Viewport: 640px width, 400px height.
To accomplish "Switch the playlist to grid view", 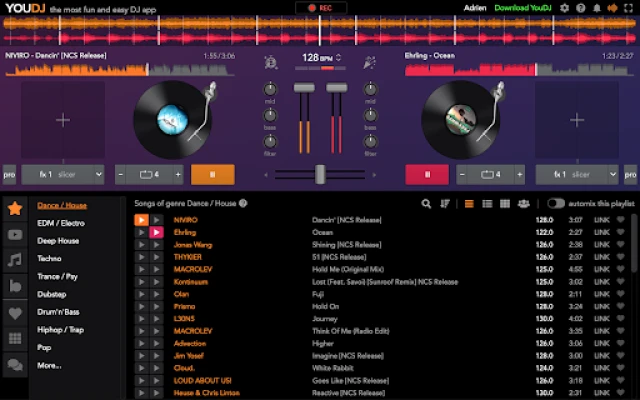I will [x=504, y=204].
